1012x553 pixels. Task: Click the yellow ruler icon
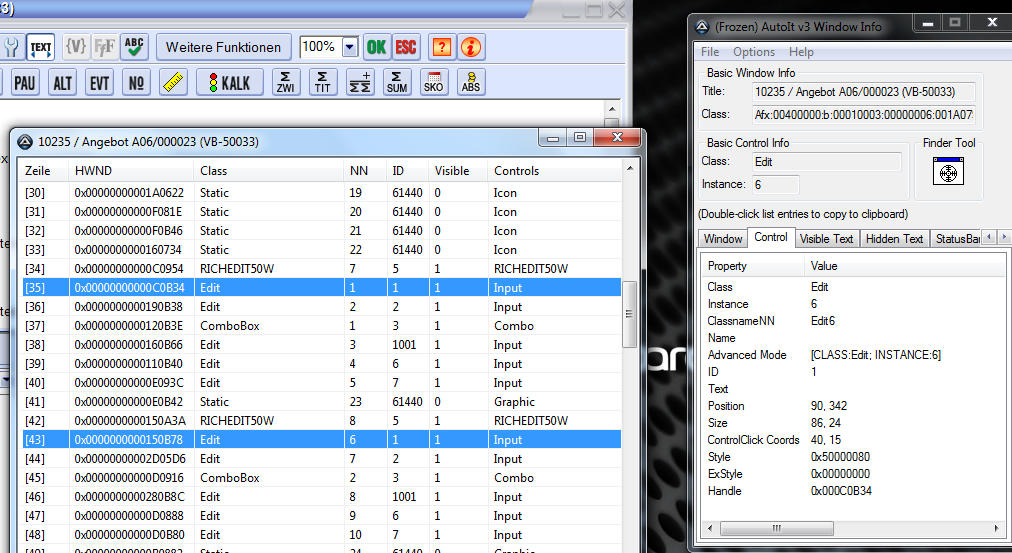click(x=172, y=82)
